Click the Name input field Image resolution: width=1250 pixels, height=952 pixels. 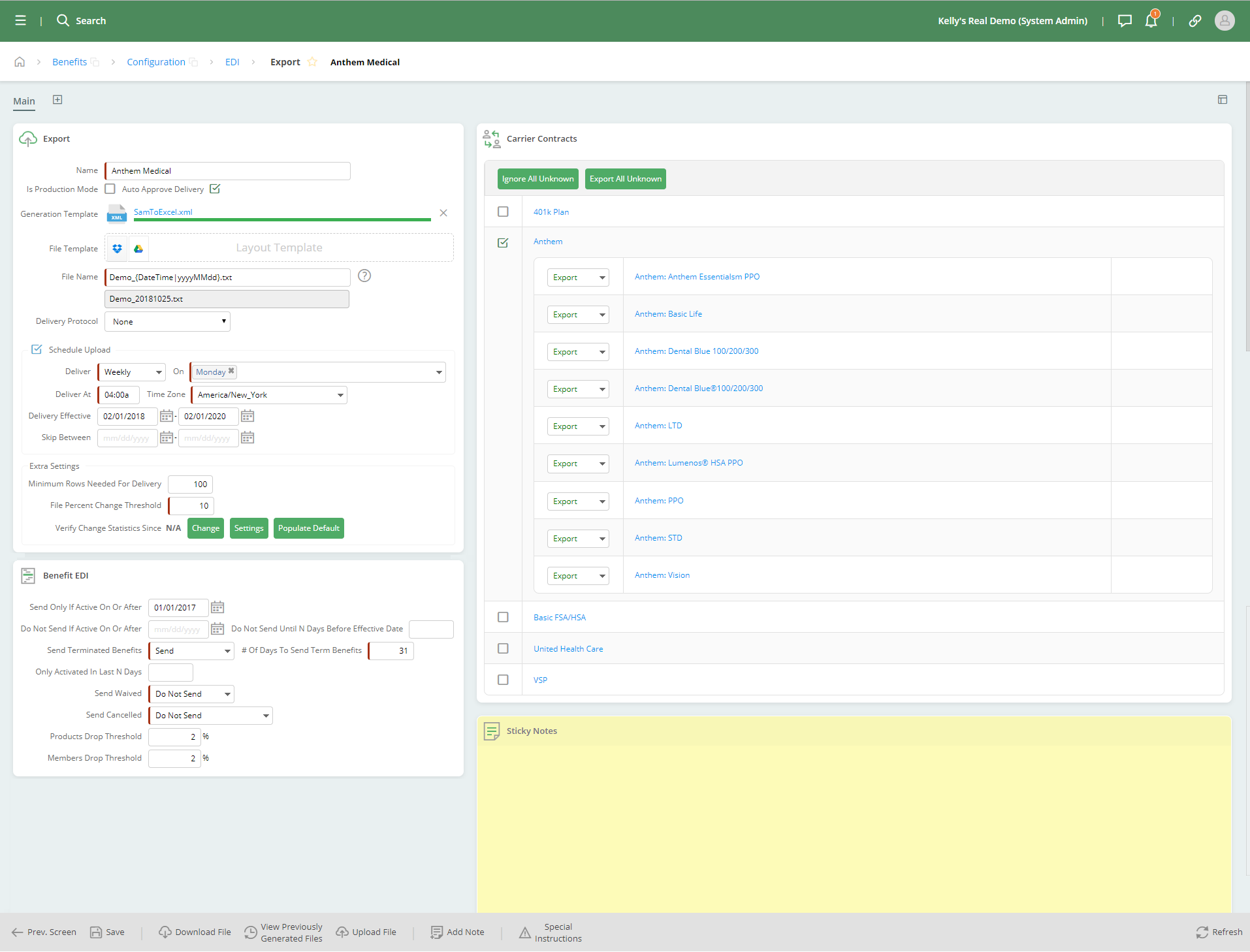coord(228,171)
